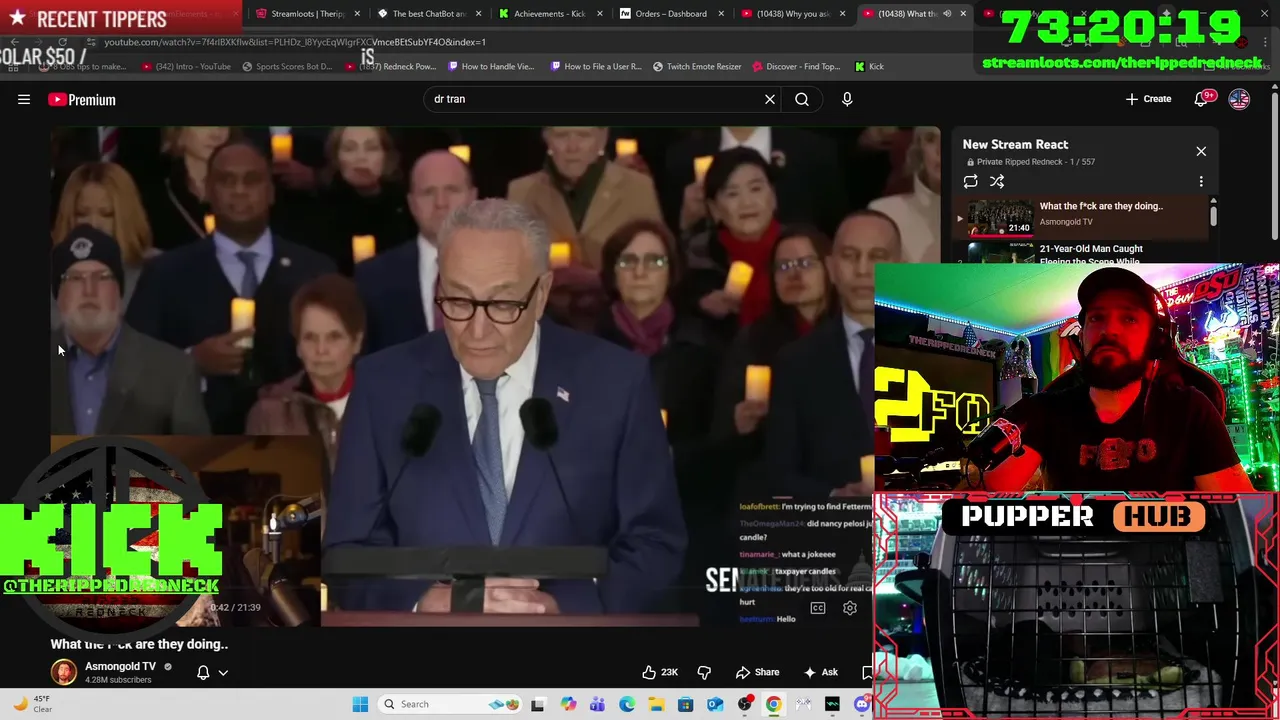Image resolution: width=1280 pixels, height=720 pixels.
Task: Open video player settings gear
Action: (850, 608)
